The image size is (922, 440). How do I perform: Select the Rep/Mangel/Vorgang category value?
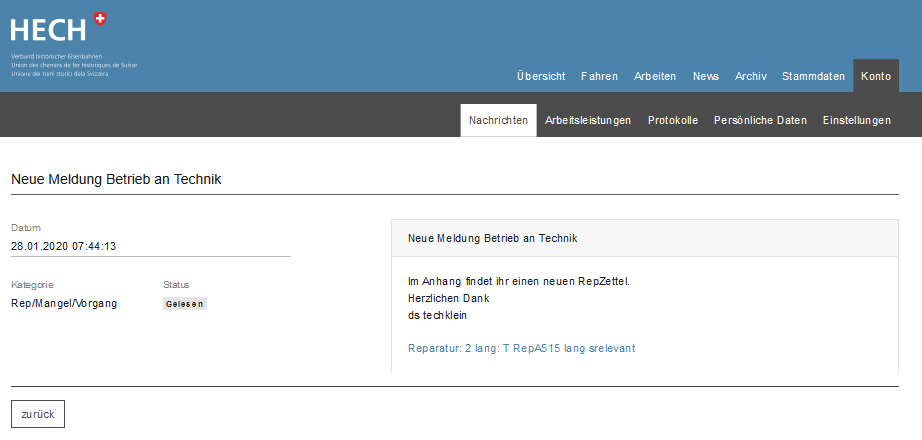coord(64,303)
